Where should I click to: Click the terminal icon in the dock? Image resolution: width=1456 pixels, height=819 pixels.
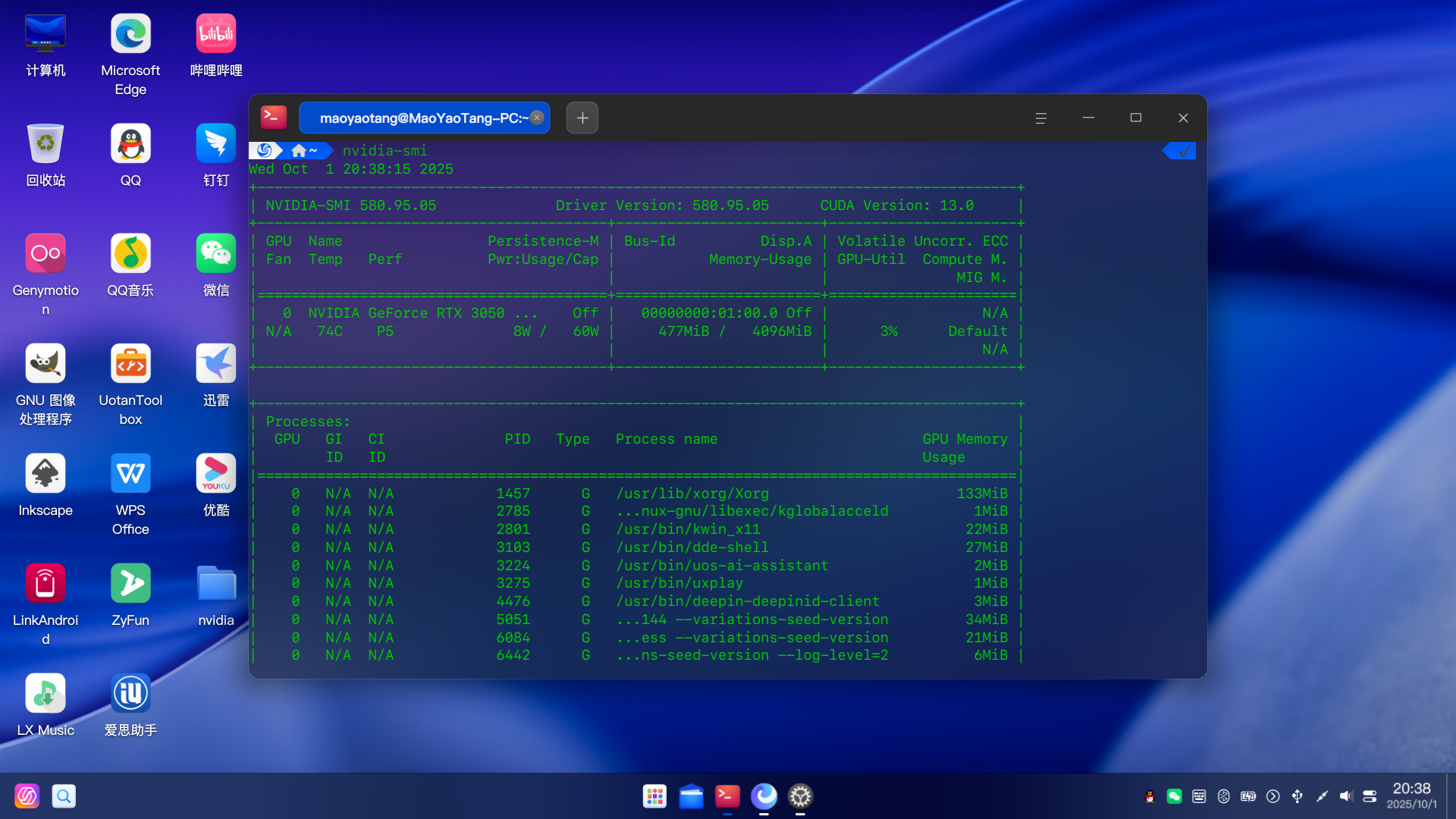[727, 796]
